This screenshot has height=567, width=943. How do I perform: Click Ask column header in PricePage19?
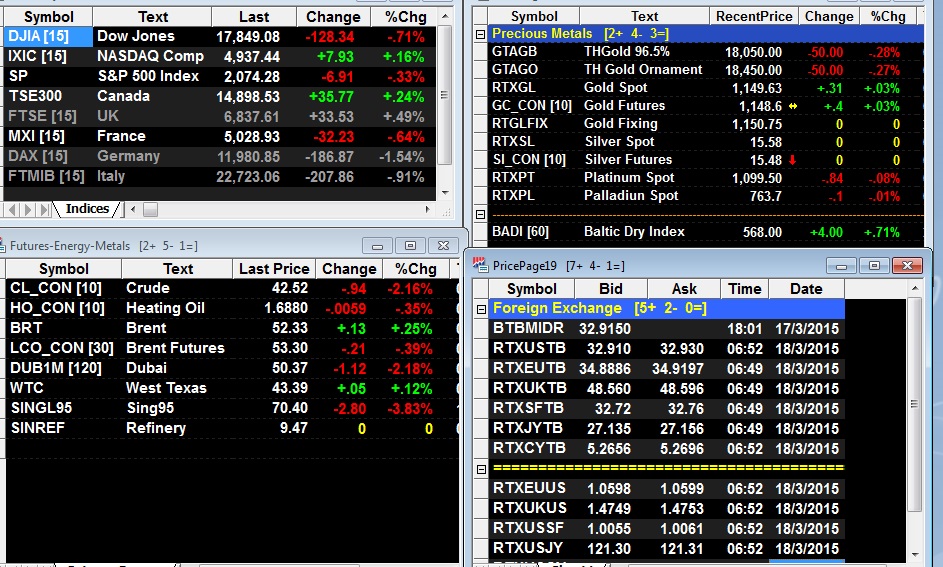684,289
